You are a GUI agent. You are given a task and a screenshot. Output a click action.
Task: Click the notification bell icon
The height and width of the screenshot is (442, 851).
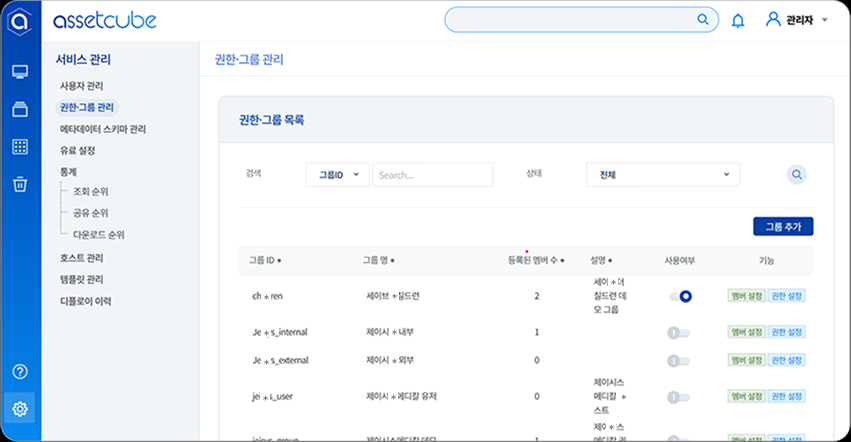pos(738,20)
